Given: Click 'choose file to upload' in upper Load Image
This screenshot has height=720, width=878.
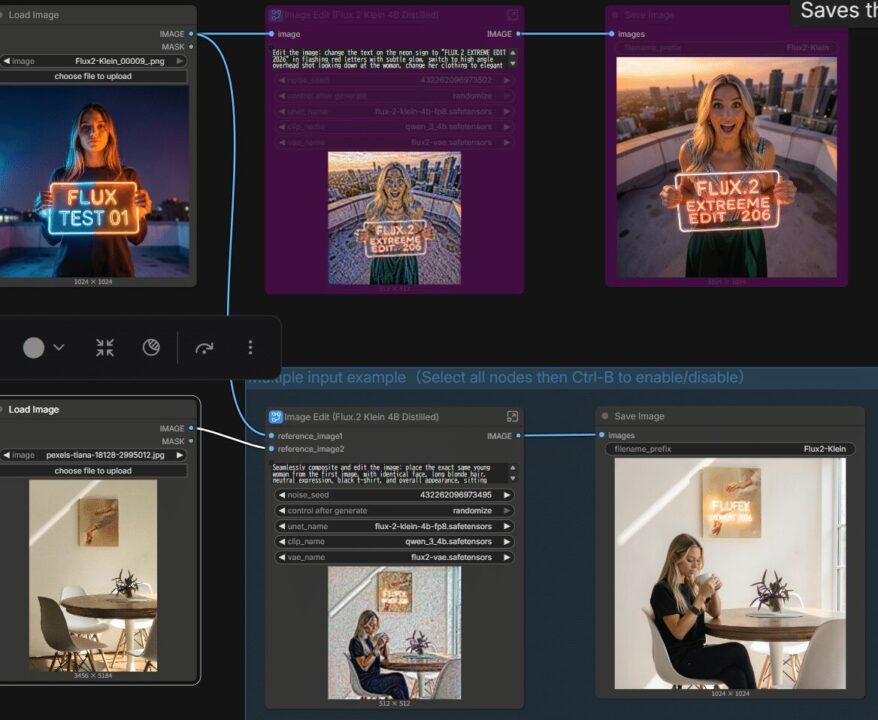Looking at the screenshot, I should 93,76.
